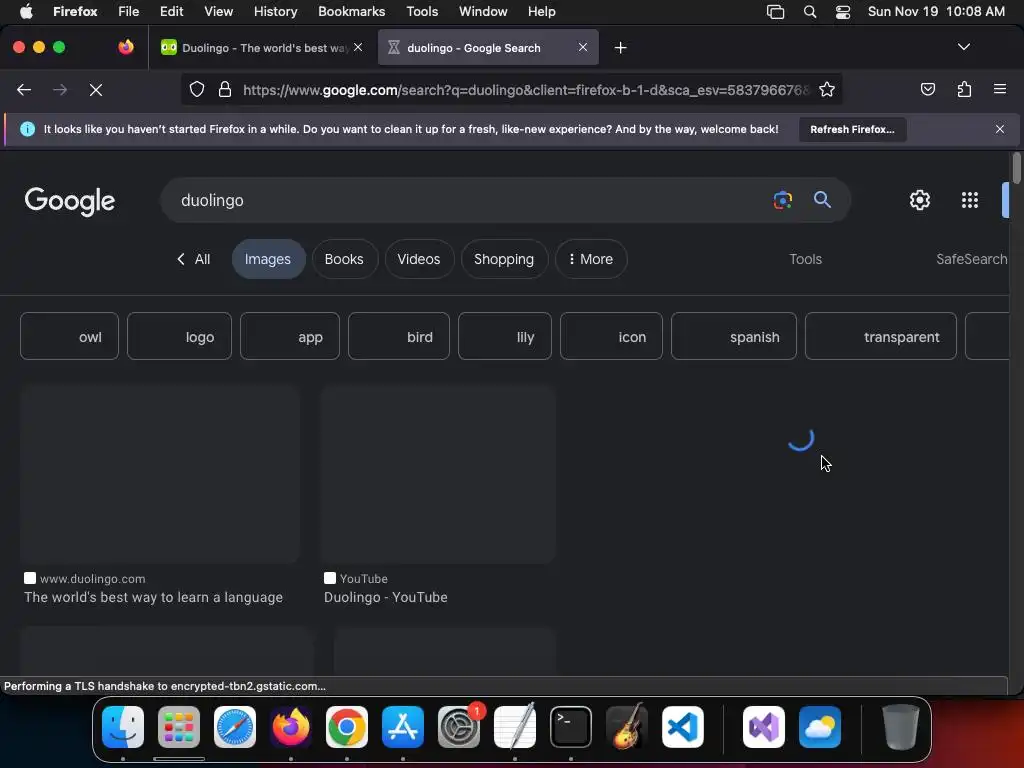The width and height of the screenshot is (1024, 768).
Task: Open the tracking protection shield icon
Action: pyautogui.click(x=197, y=89)
